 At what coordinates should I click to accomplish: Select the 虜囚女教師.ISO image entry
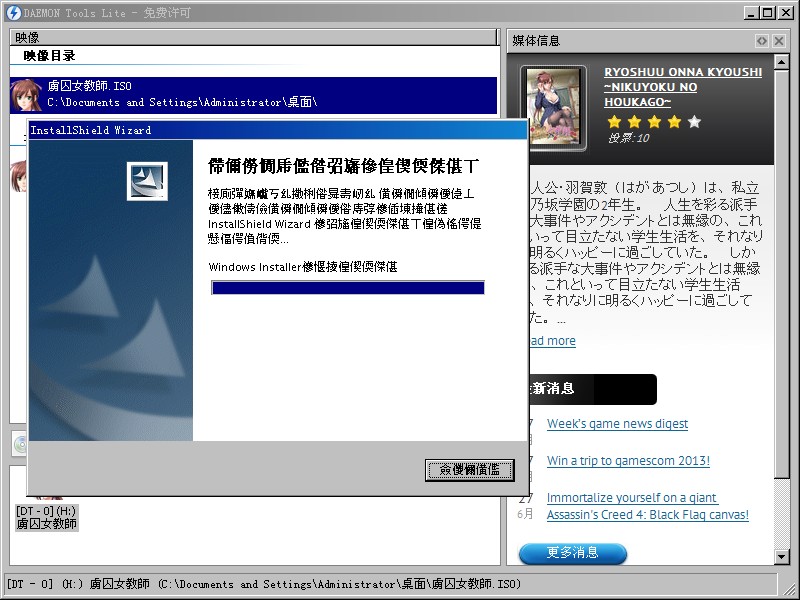click(x=253, y=95)
